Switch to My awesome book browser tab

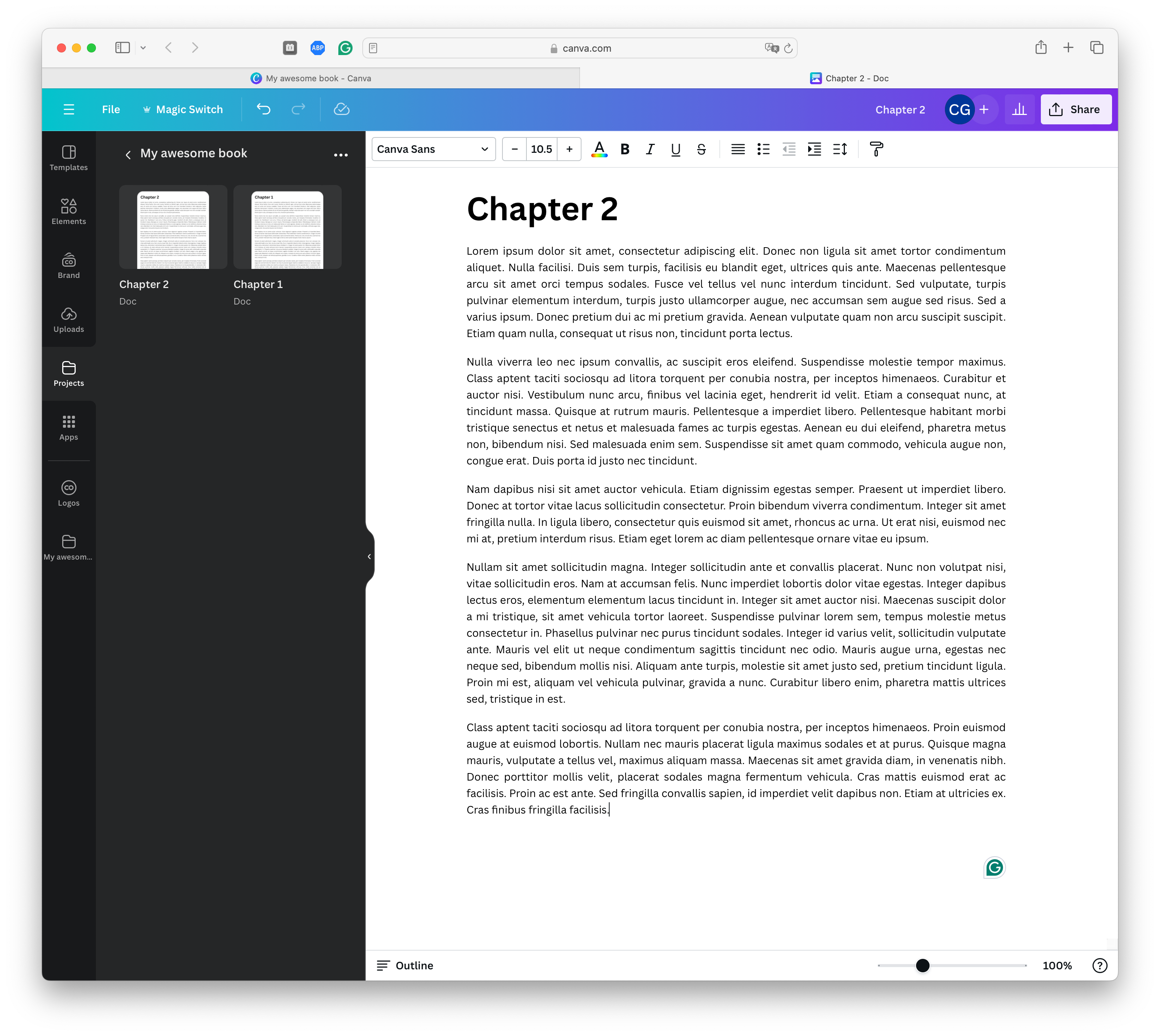(x=311, y=79)
